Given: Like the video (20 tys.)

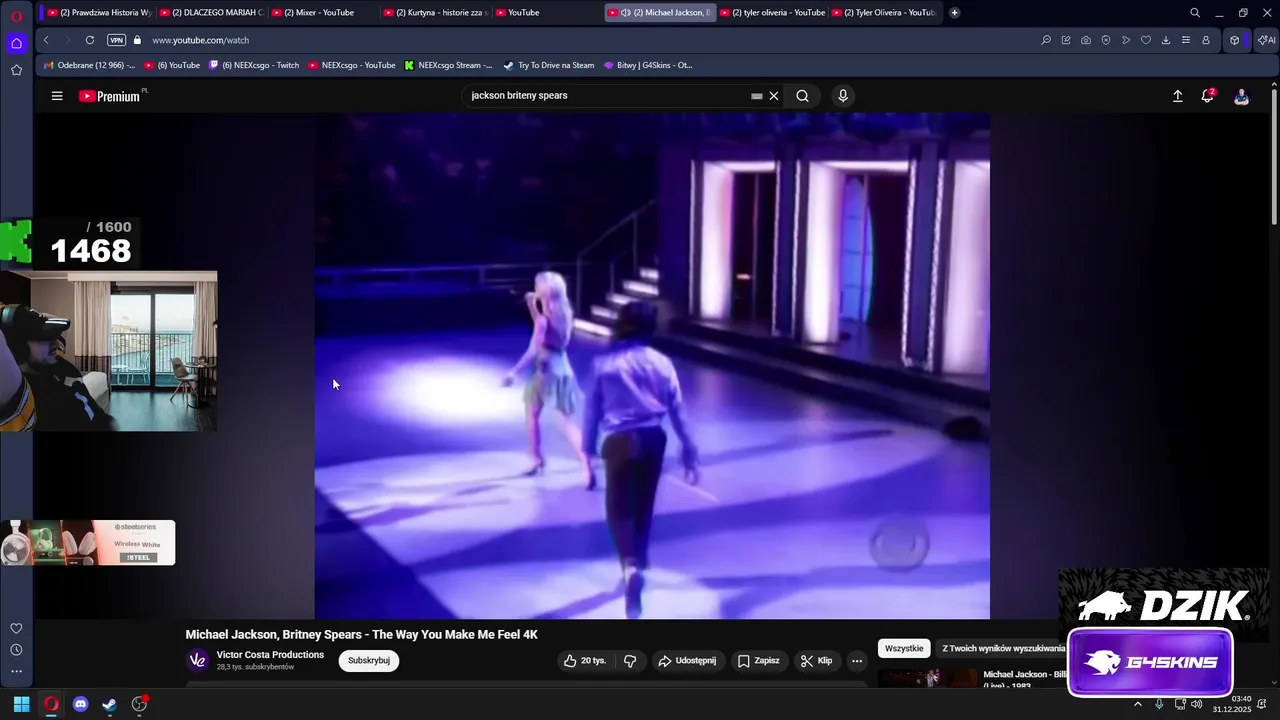Looking at the screenshot, I should point(585,661).
